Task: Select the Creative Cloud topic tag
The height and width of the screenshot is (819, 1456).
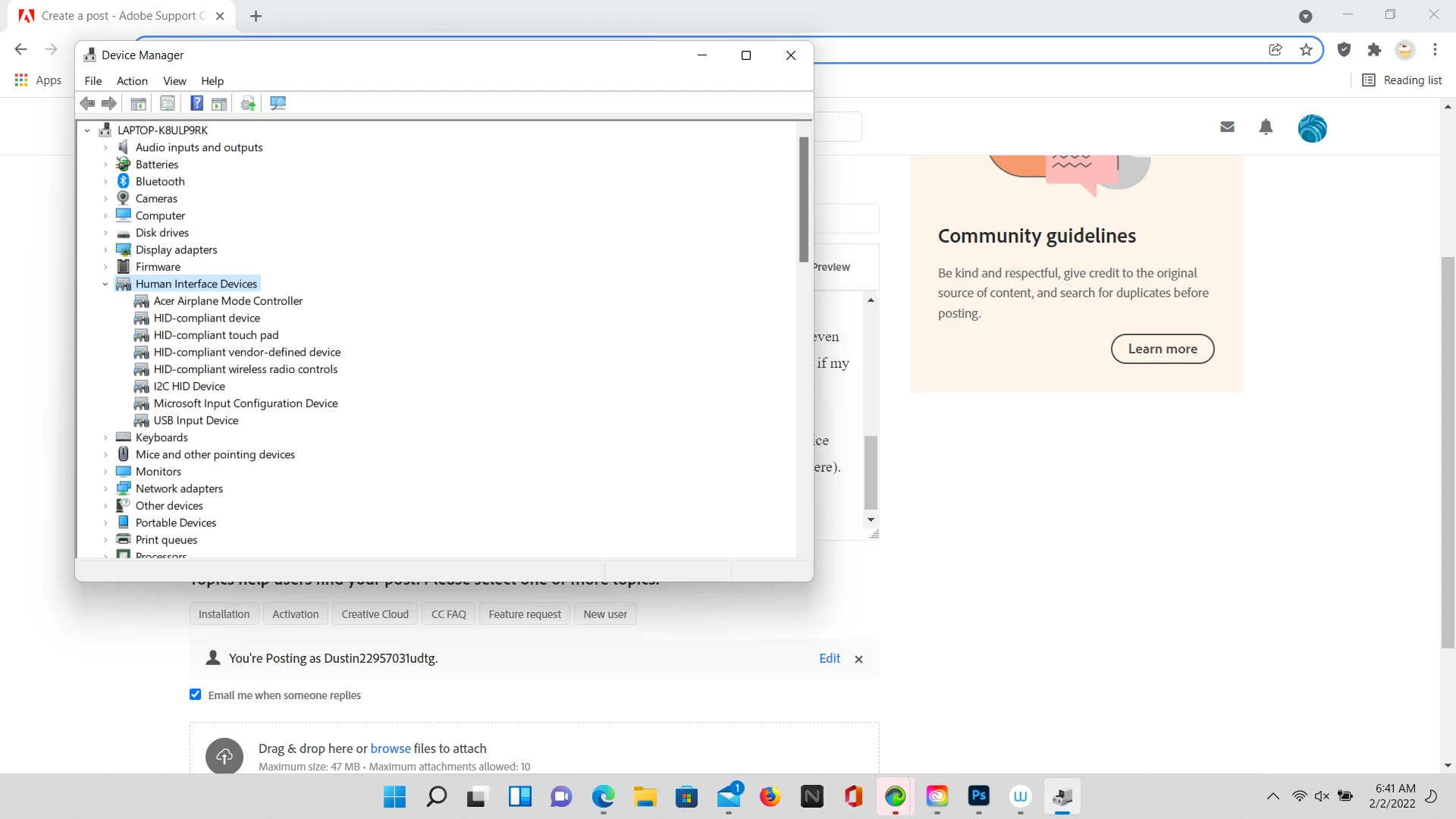Action: pos(375,614)
